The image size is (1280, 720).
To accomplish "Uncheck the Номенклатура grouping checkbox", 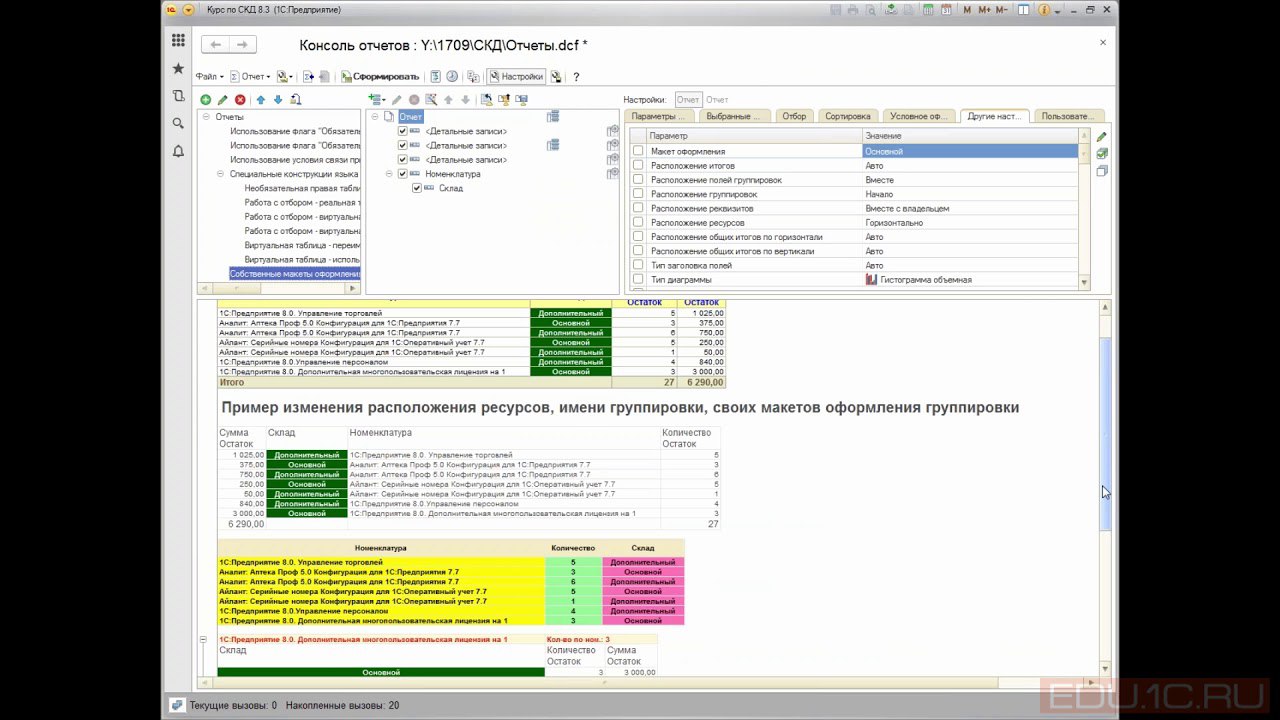I will pyautogui.click(x=402, y=174).
